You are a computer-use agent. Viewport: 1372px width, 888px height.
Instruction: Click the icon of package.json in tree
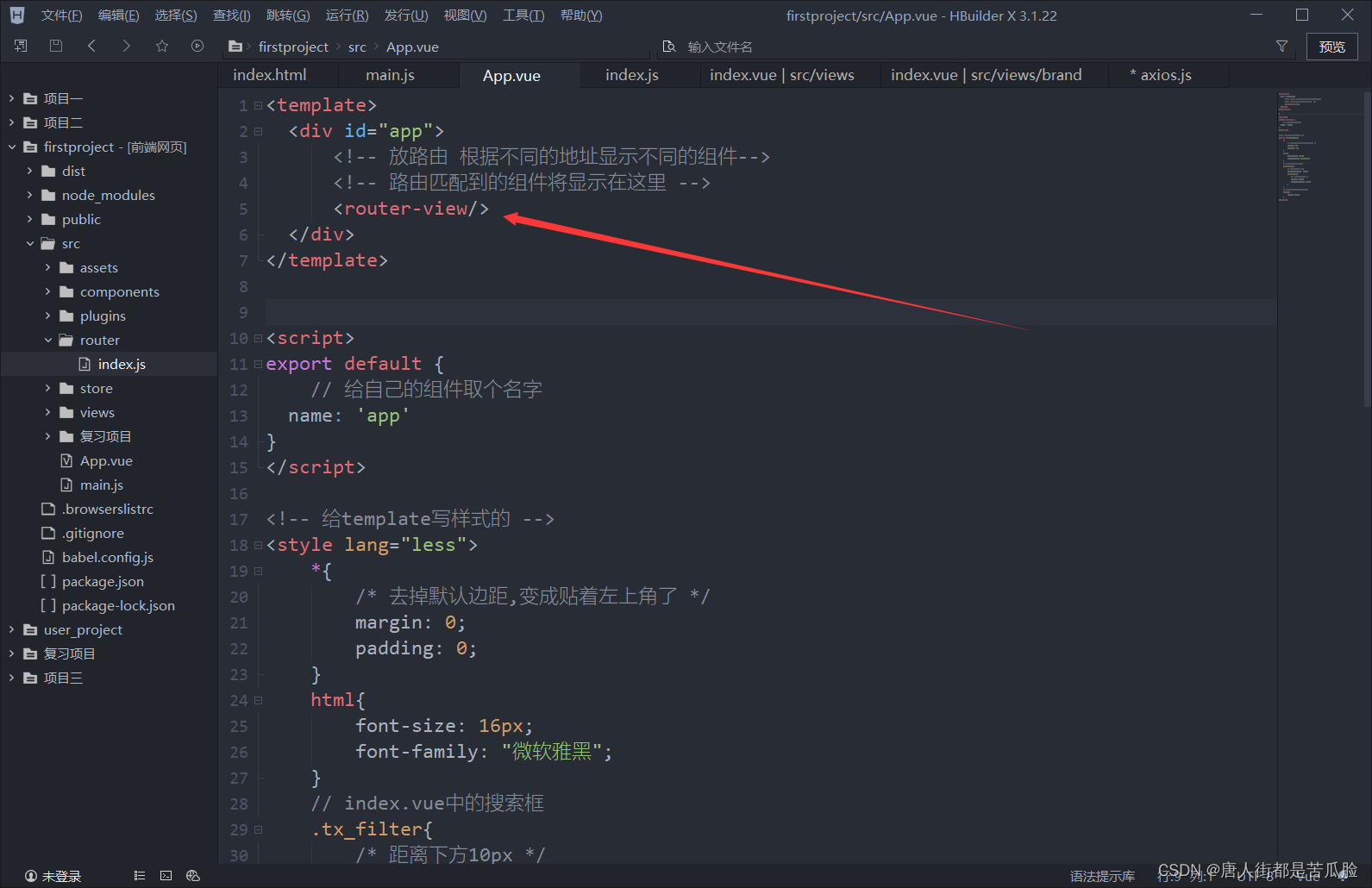pyautogui.click(x=48, y=581)
